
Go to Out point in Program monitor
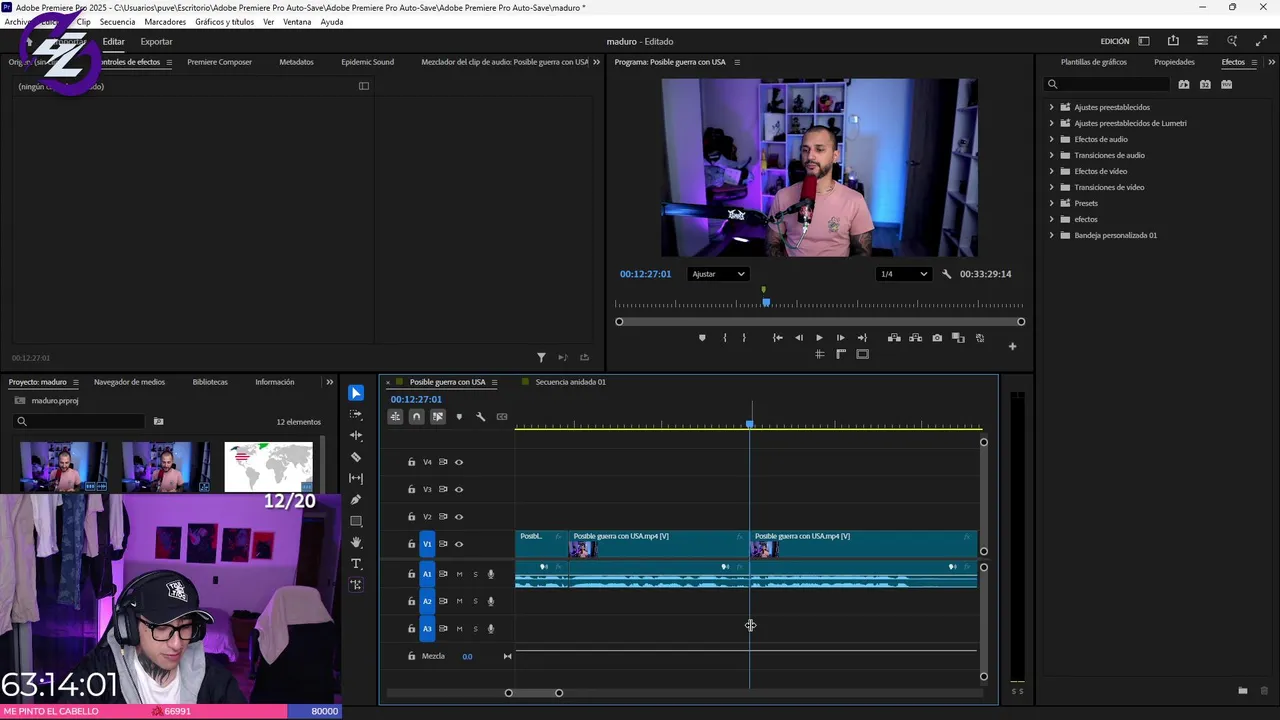click(x=862, y=338)
